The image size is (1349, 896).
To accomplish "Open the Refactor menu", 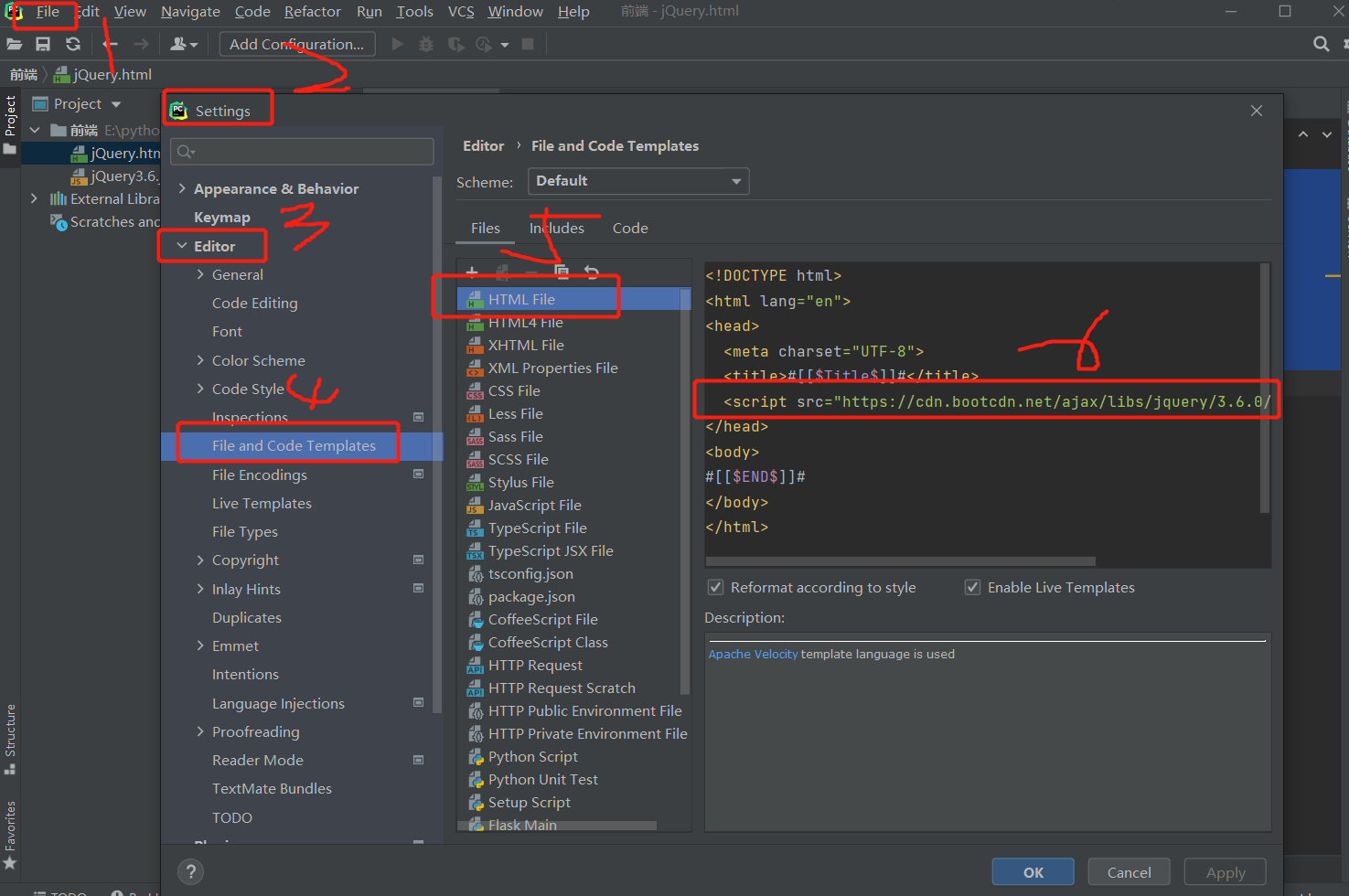I will [313, 12].
